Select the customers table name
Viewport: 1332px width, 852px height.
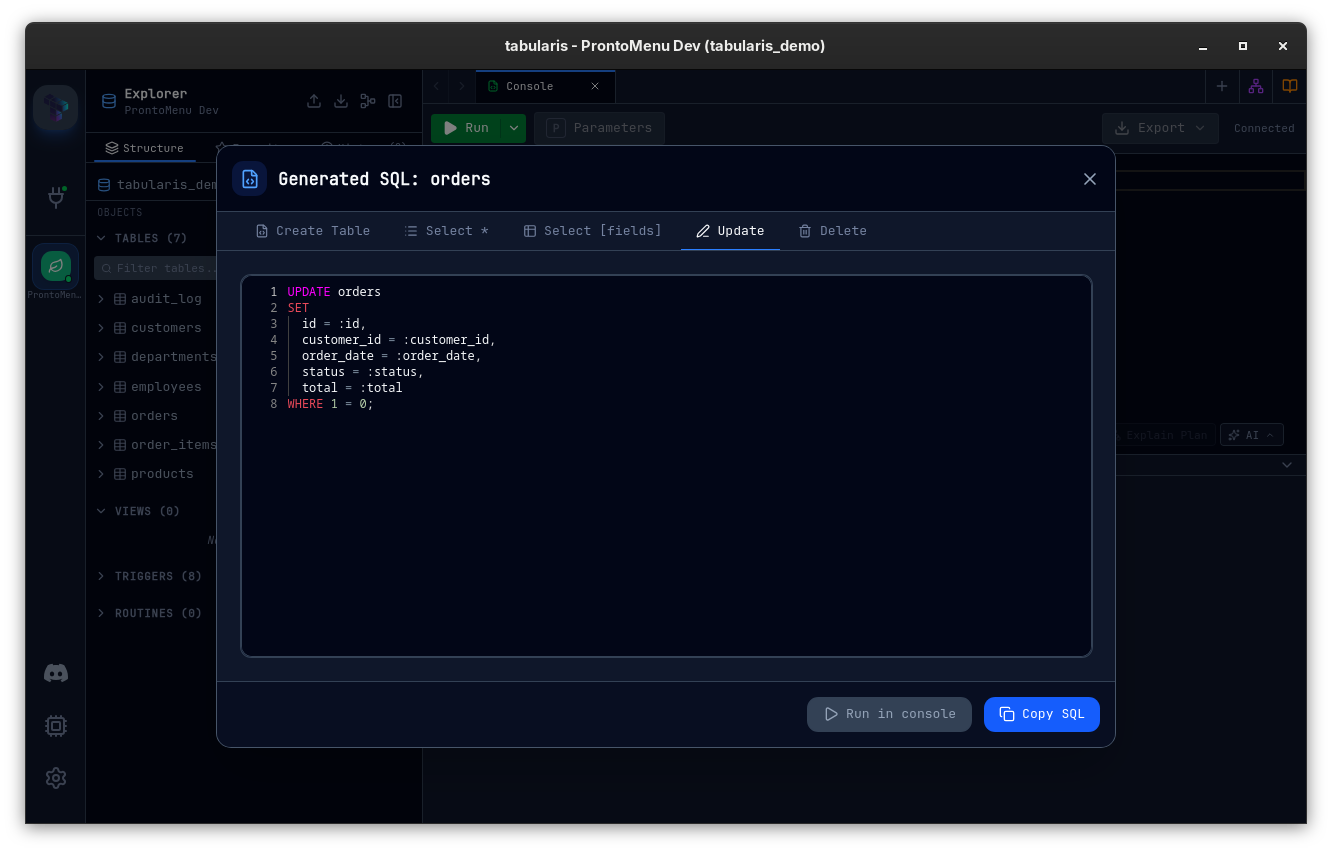coord(166,328)
